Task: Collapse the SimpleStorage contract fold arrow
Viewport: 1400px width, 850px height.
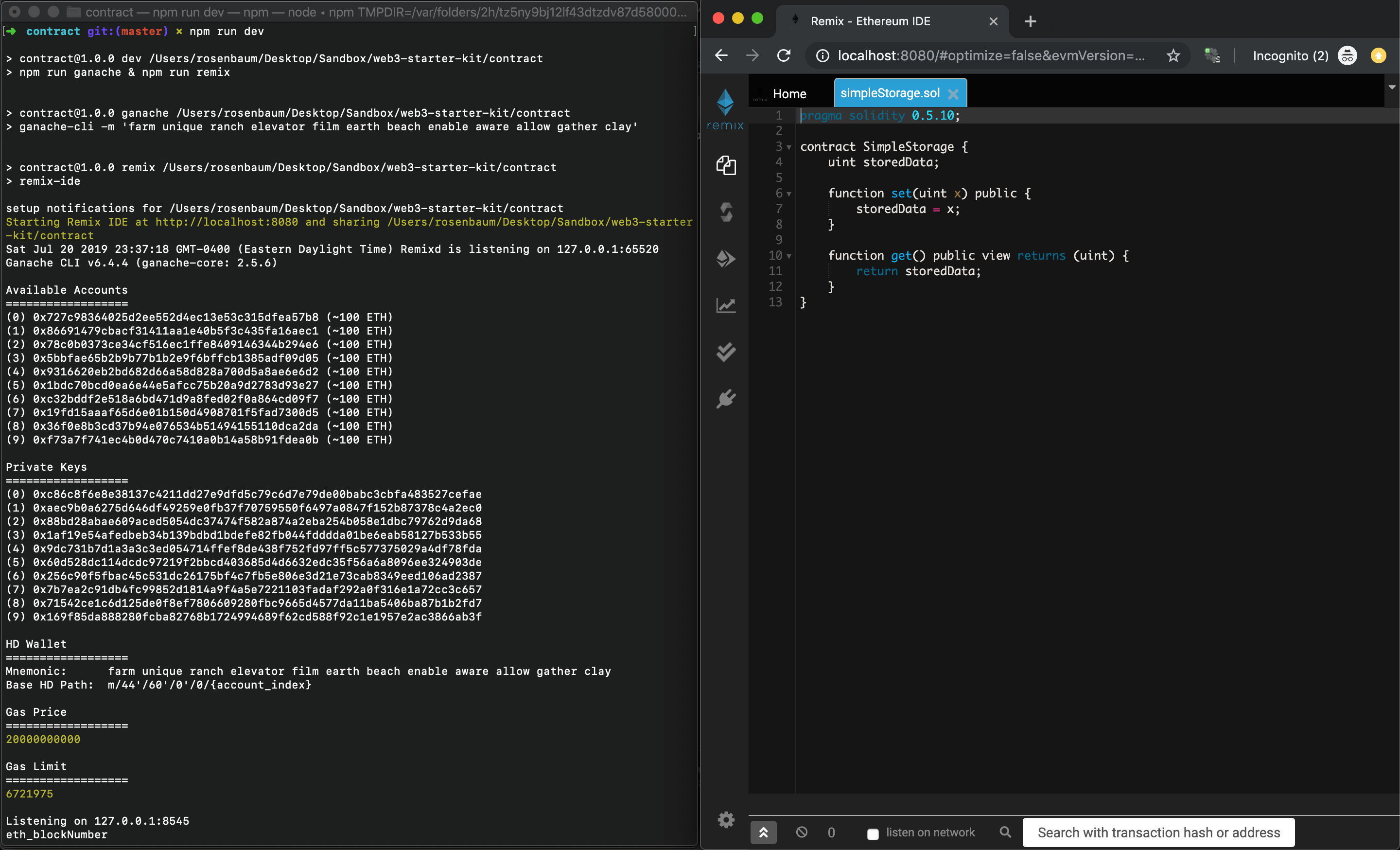Action: (788, 147)
